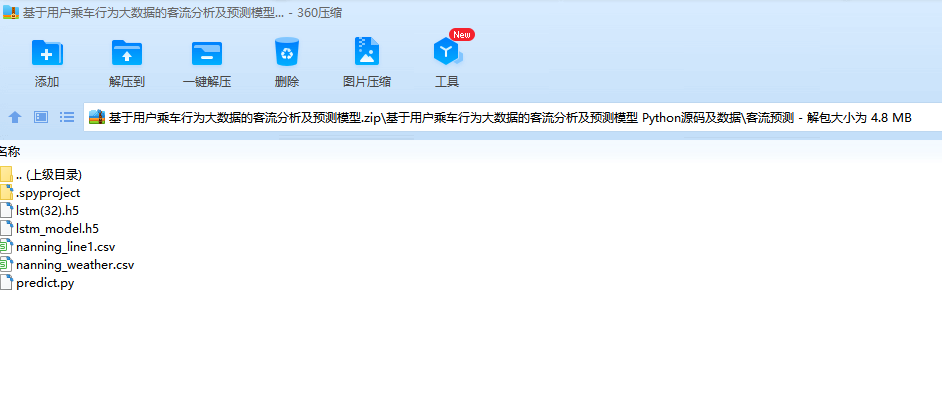Sort by the 名称 column header

(10, 152)
